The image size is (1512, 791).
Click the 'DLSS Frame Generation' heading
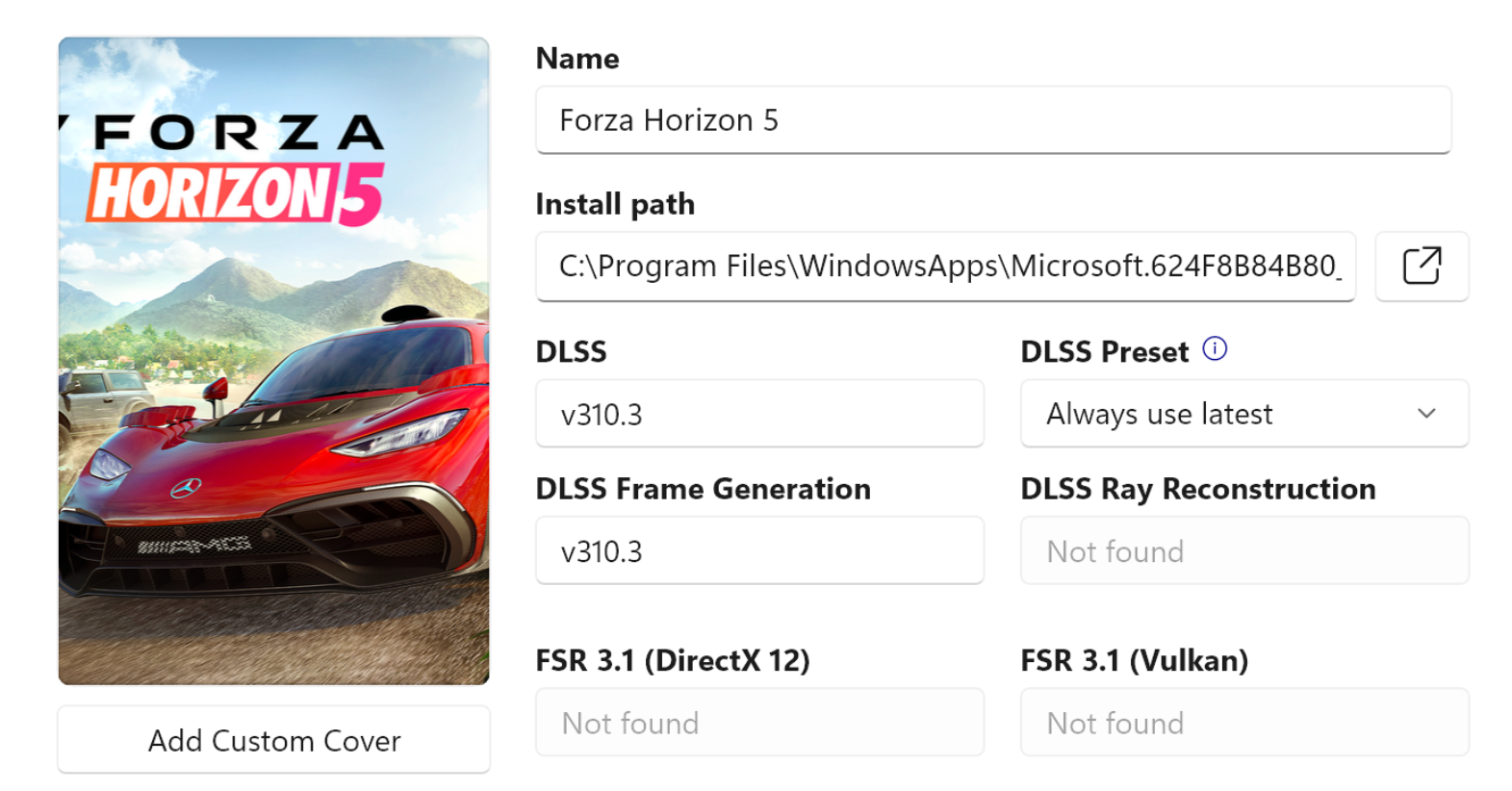pos(703,489)
